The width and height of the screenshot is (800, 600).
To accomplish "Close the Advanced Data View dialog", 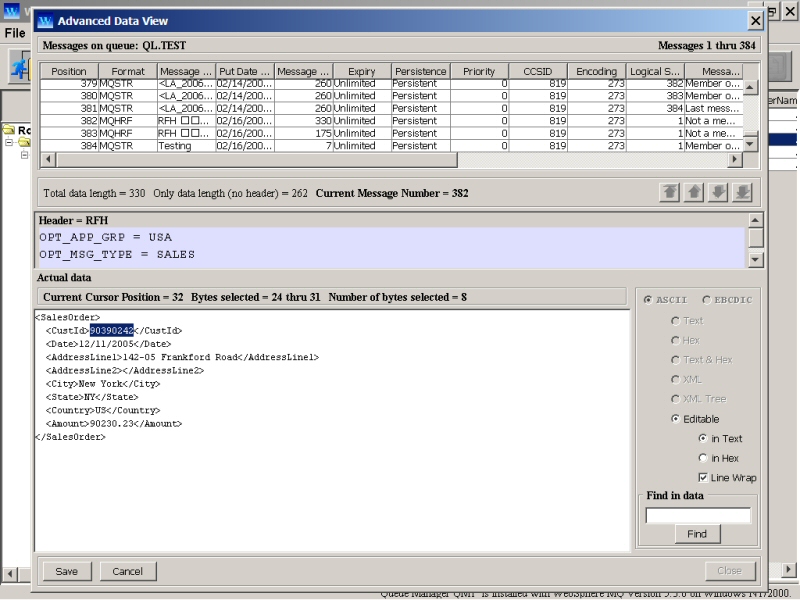I will click(x=756, y=21).
